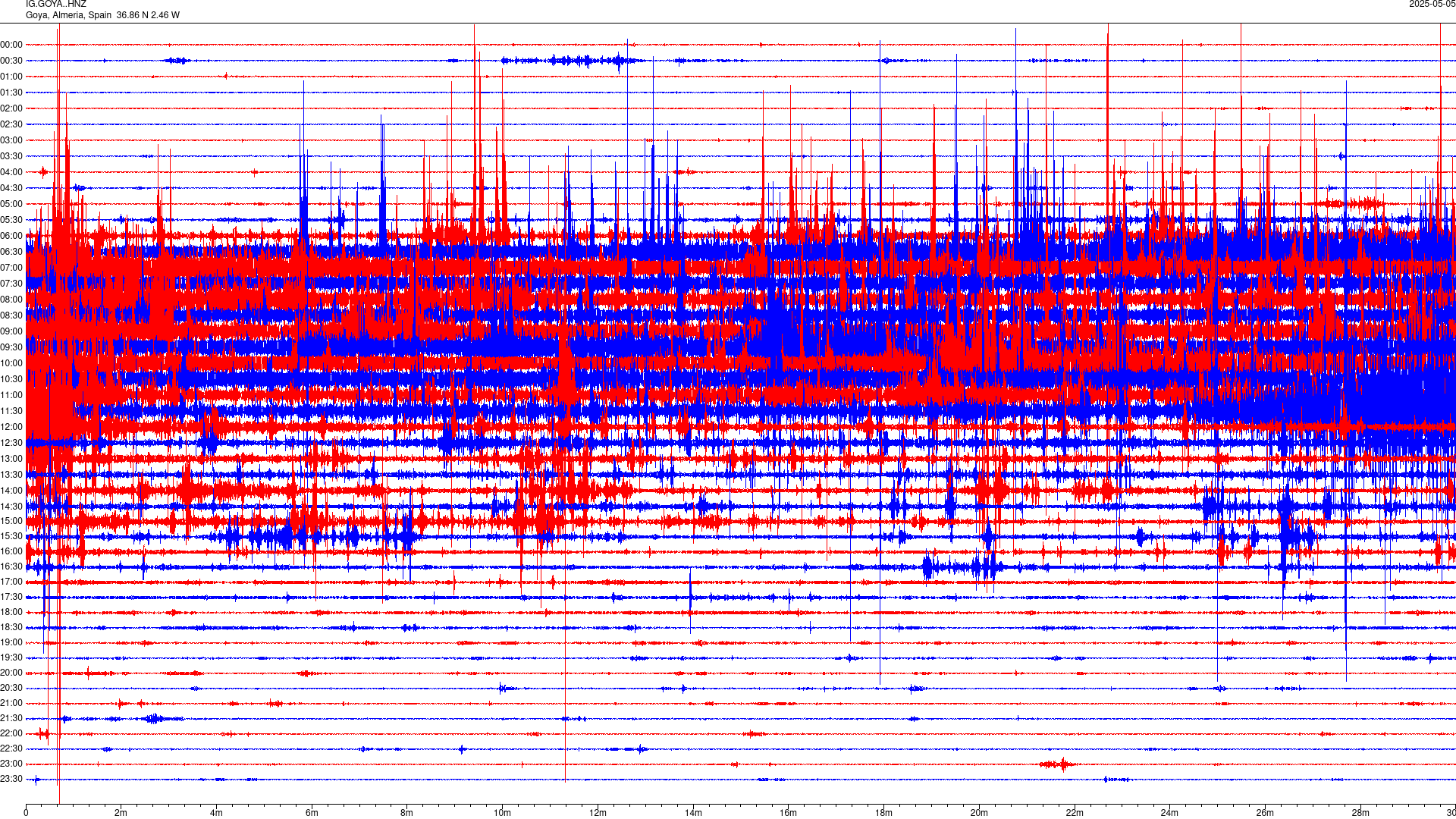Click the 18m tick on time axis
The width and height of the screenshot is (1456, 819).
click(x=883, y=813)
